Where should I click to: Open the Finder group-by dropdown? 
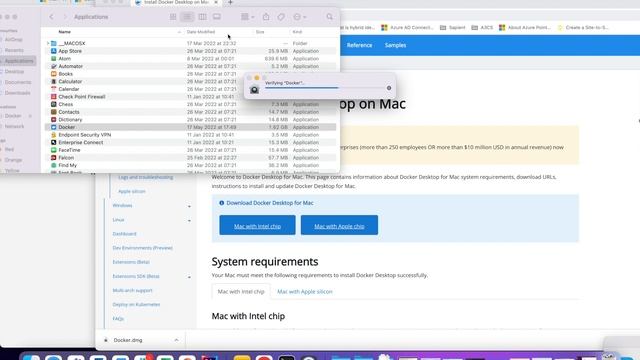(247, 17)
